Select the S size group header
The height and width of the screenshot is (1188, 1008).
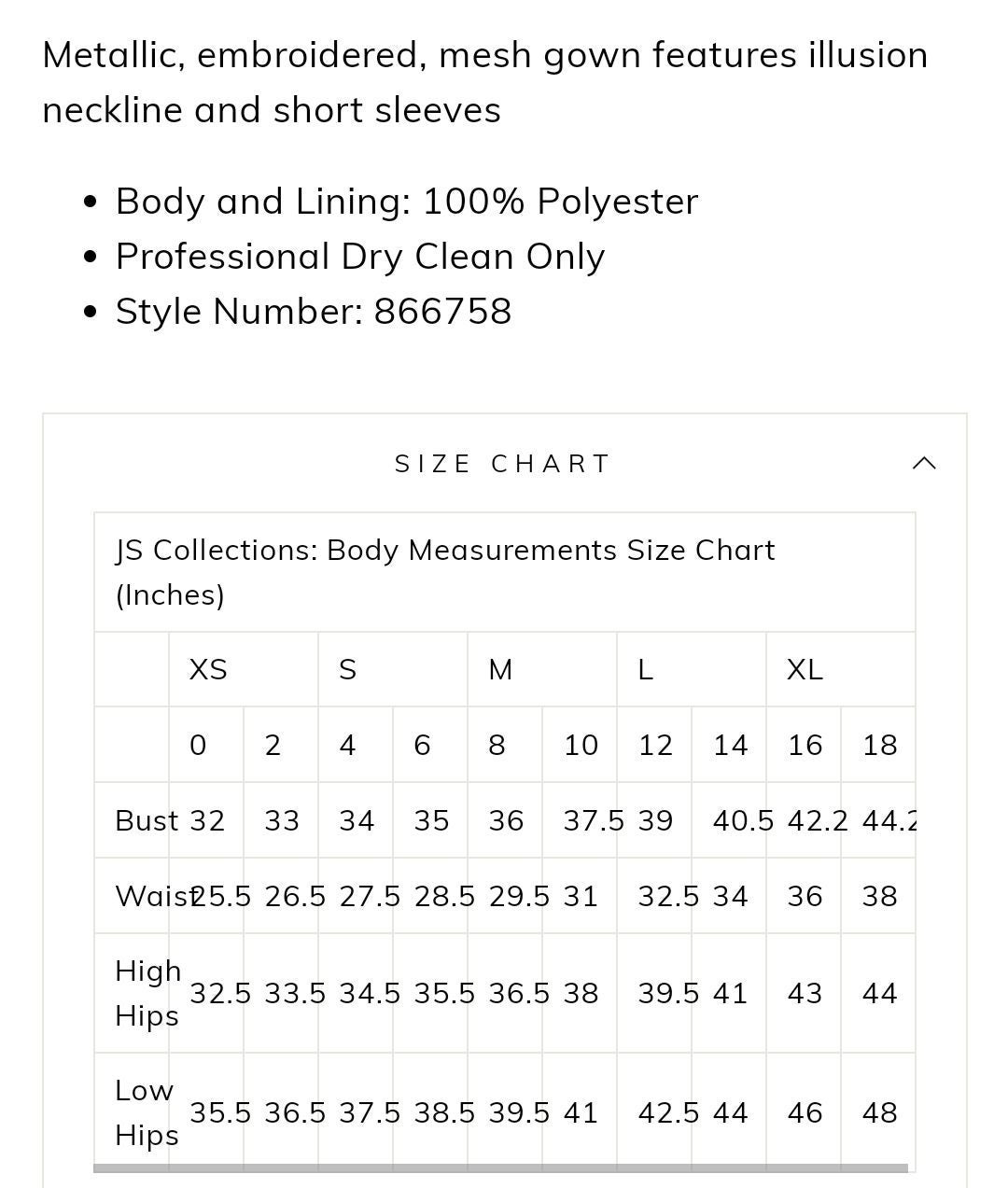coord(347,669)
